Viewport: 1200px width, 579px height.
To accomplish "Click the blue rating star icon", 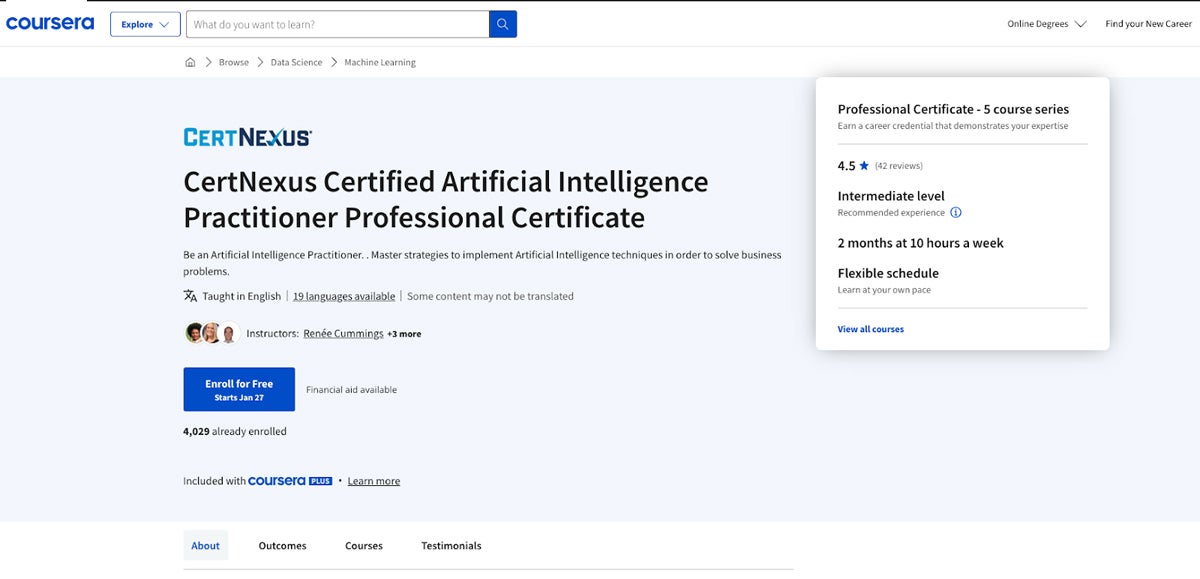I will 864,166.
